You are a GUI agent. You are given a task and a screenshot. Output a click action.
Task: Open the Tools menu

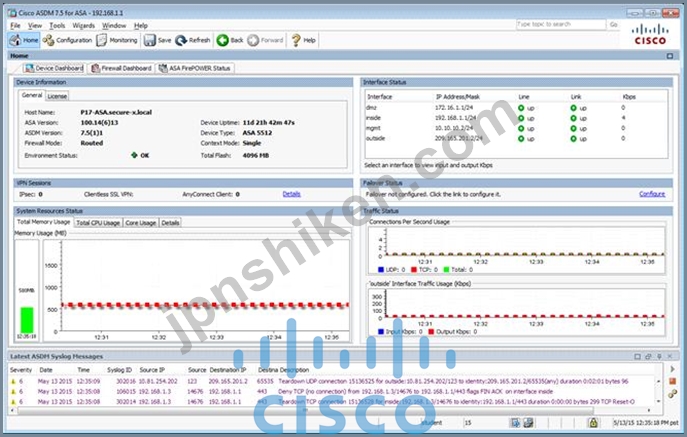coord(57,25)
